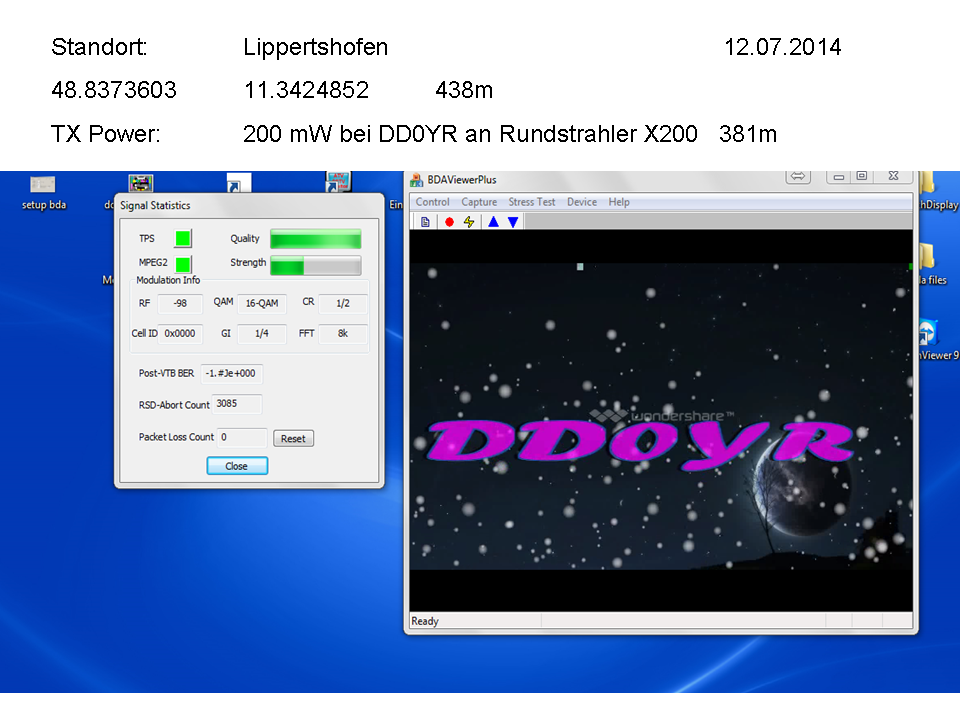
Task: Expand the Device menu
Action: pyautogui.click(x=581, y=202)
